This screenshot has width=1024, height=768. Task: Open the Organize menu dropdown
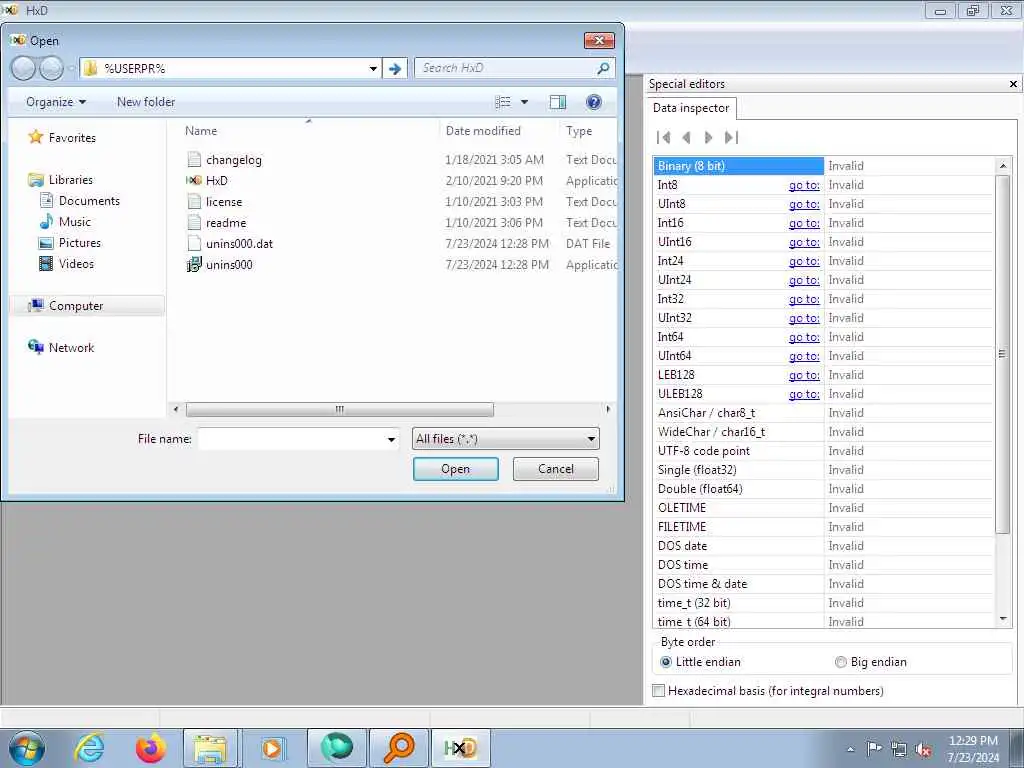tap(56, 102)
